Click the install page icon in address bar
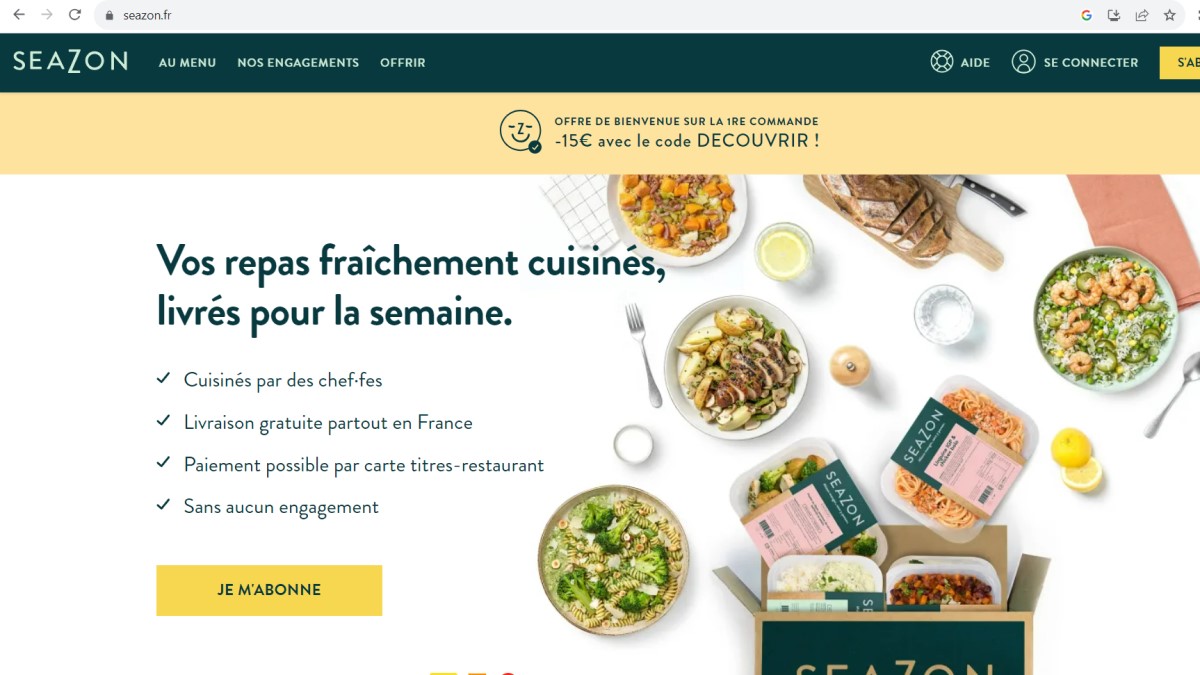Image resolution: width=1200 pixels, height=675 pixels. coord(1114,15)
